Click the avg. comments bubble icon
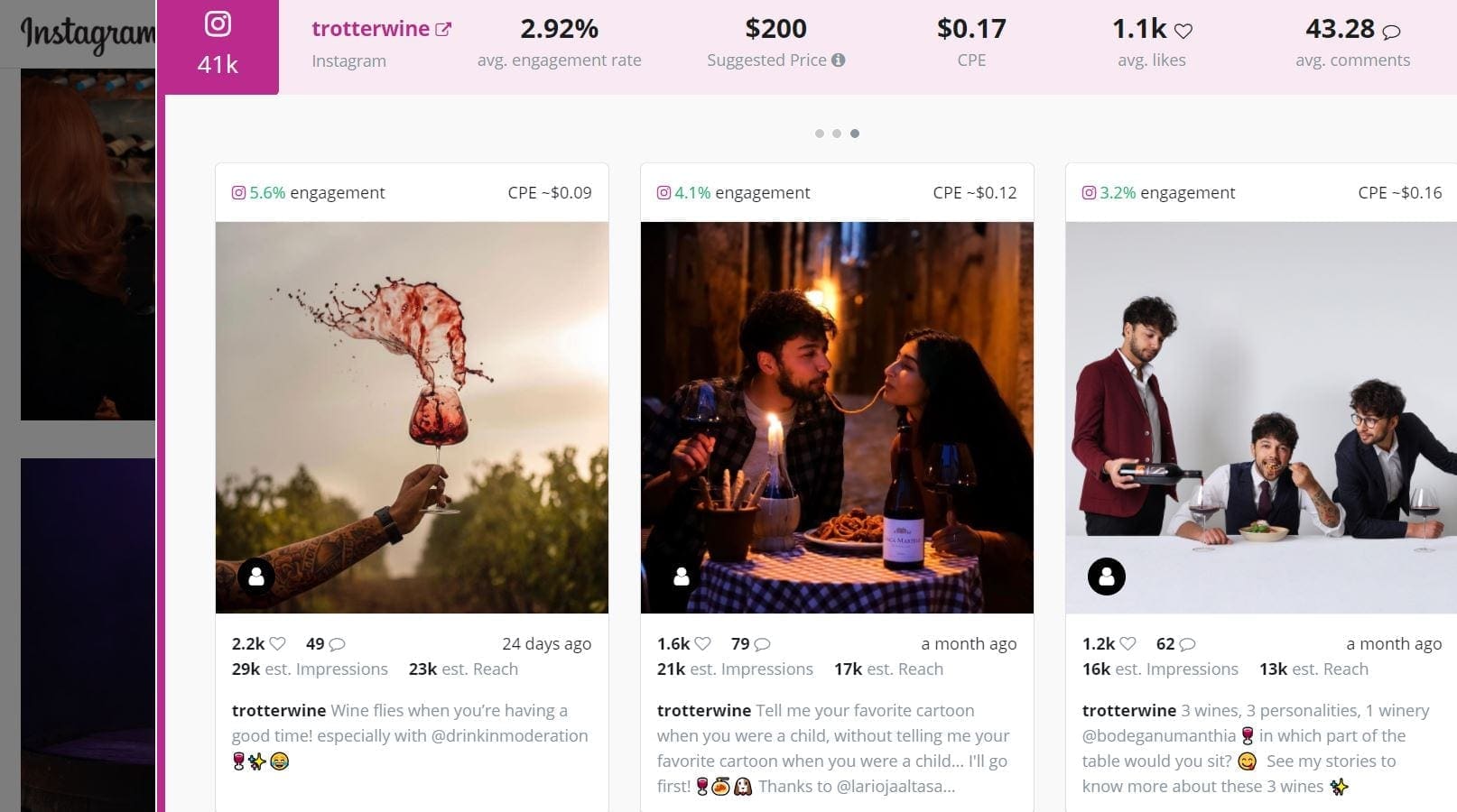Image resolution: width=1457 pixels, height=812 pixels. pos(1391,32)
